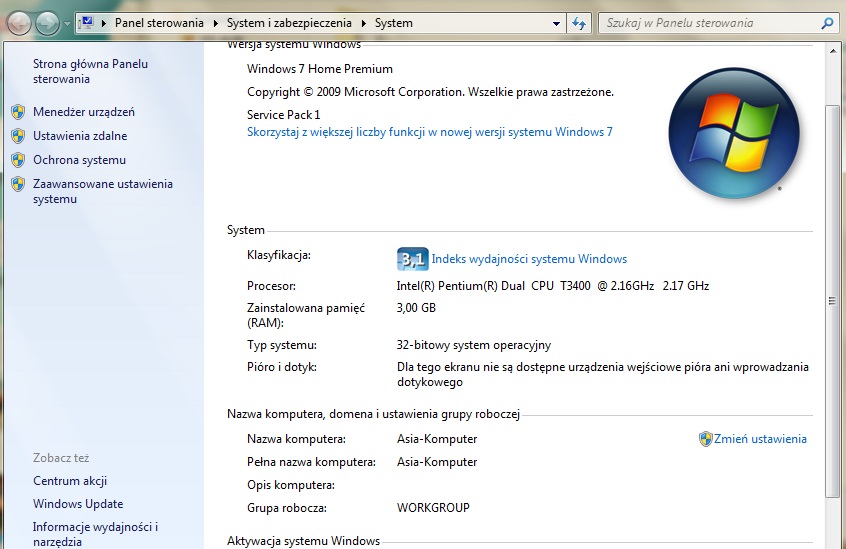Click the Copyright 2009 Microsoft Corporation text

pos(430,92)
